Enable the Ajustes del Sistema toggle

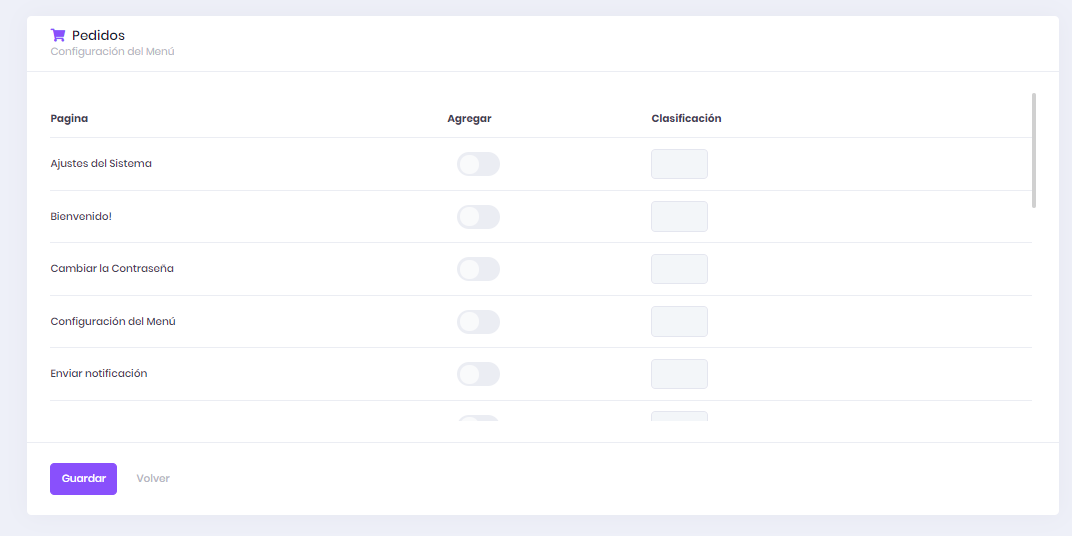point(478,164)
